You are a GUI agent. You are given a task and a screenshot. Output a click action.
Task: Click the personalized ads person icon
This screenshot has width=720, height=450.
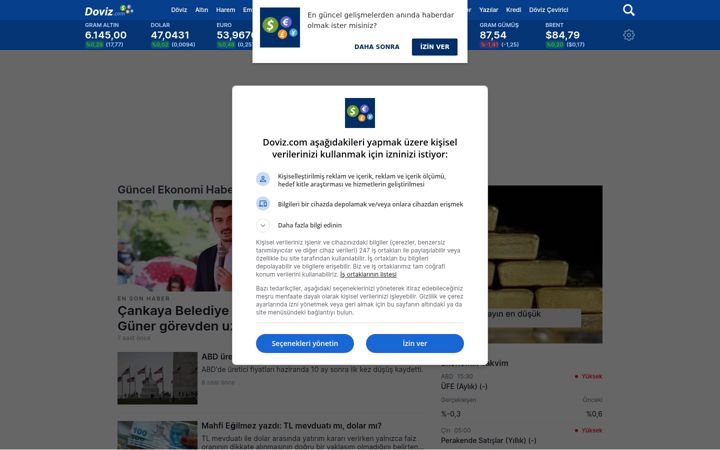coord(263,179)
